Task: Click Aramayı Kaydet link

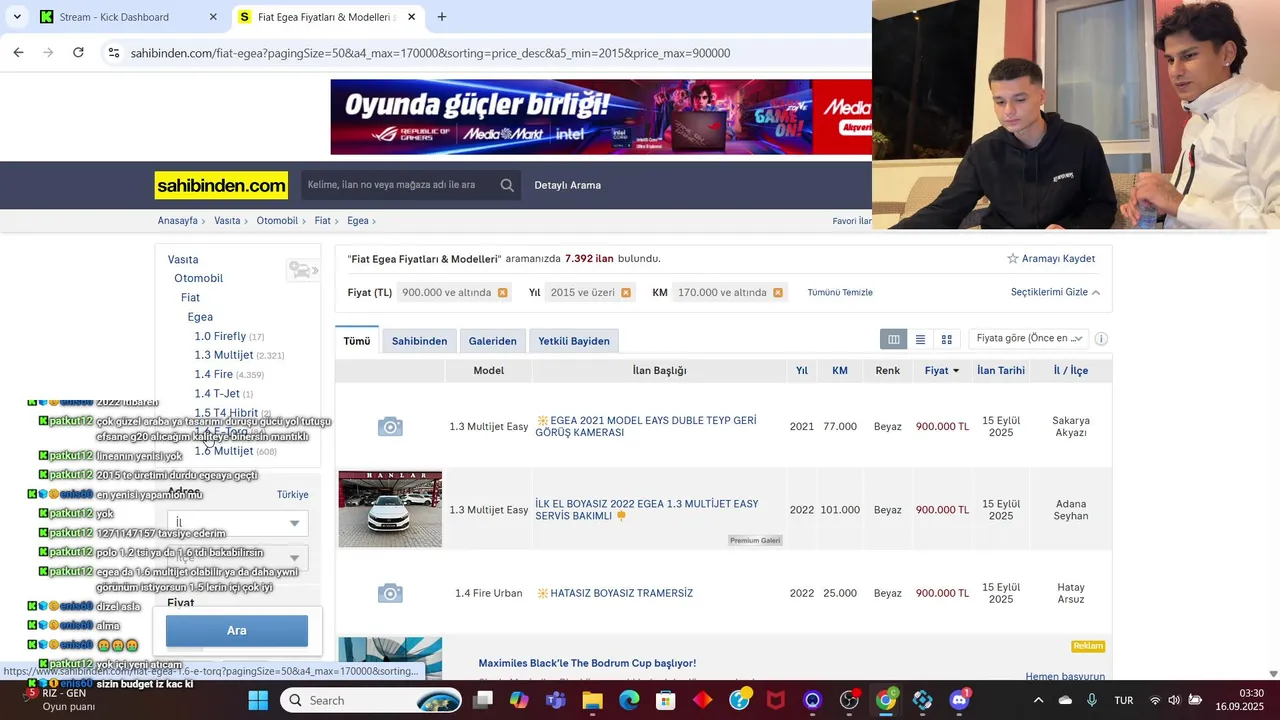Action: click(x=1058, y=258)
